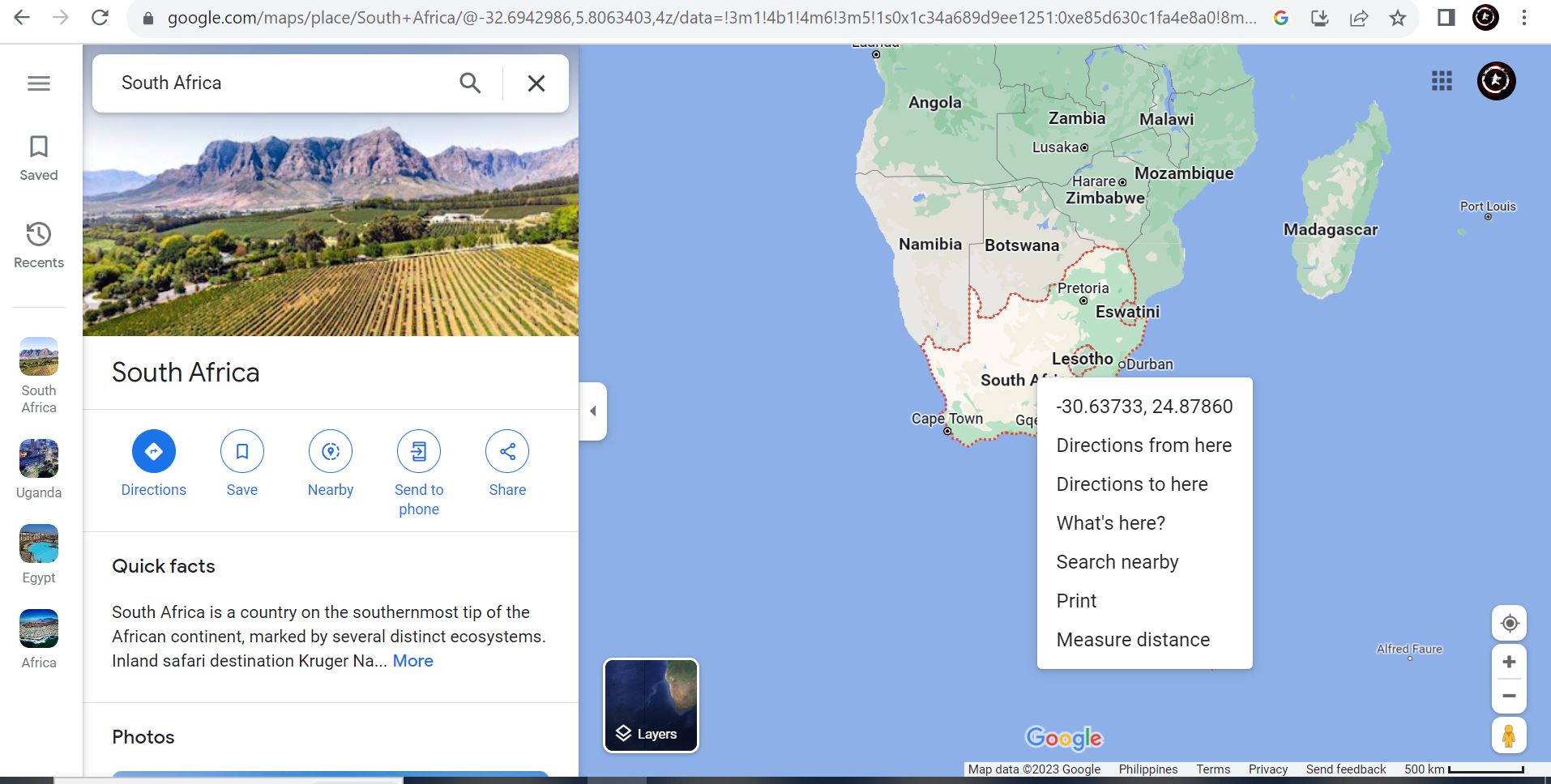The height and width of the screenshot is (784, 1551).
Task: Choose Print from the context menu
Action: coord(1144,601)
